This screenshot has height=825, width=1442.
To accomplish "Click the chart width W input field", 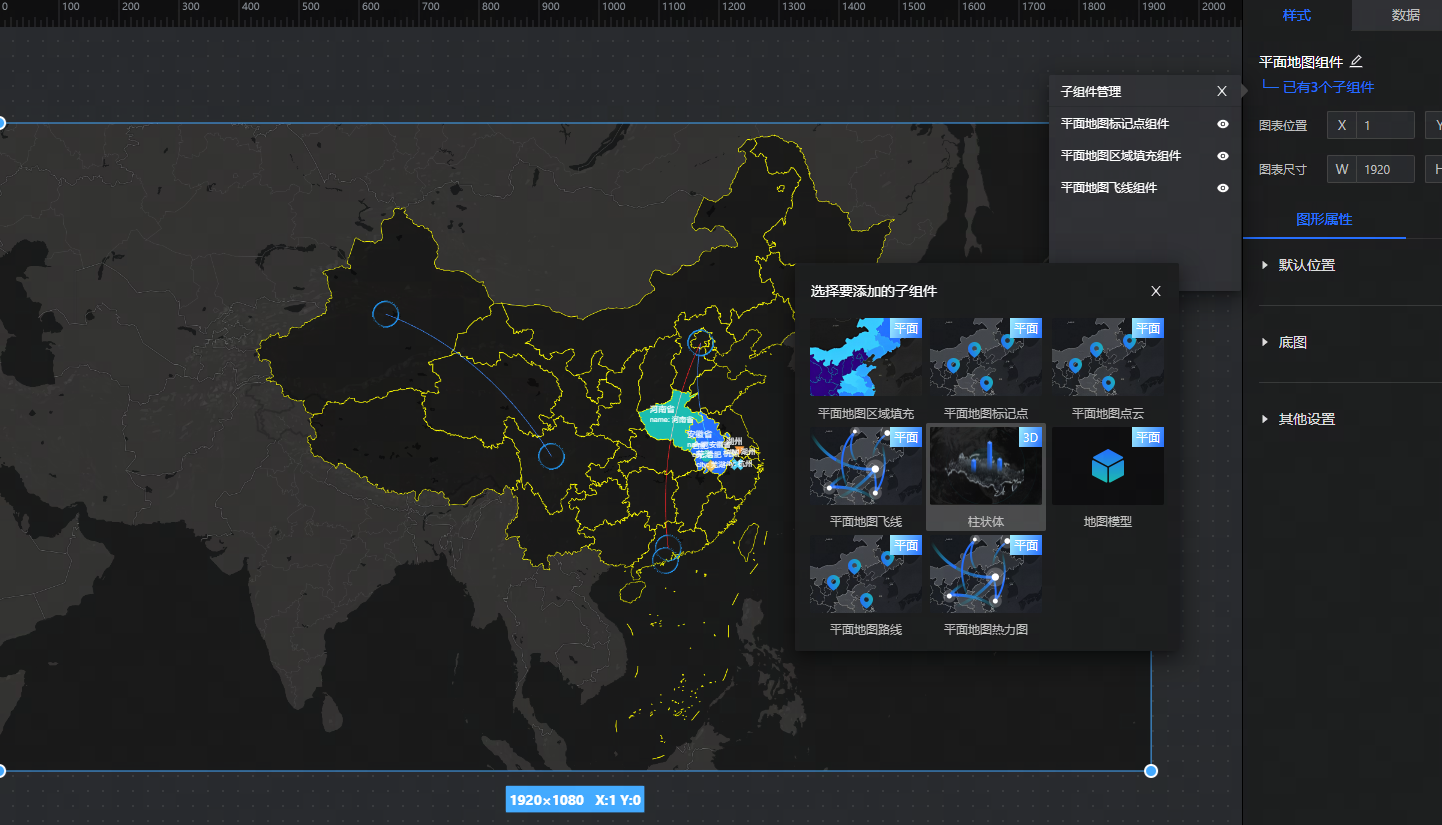I will (x=1384, y=169).
